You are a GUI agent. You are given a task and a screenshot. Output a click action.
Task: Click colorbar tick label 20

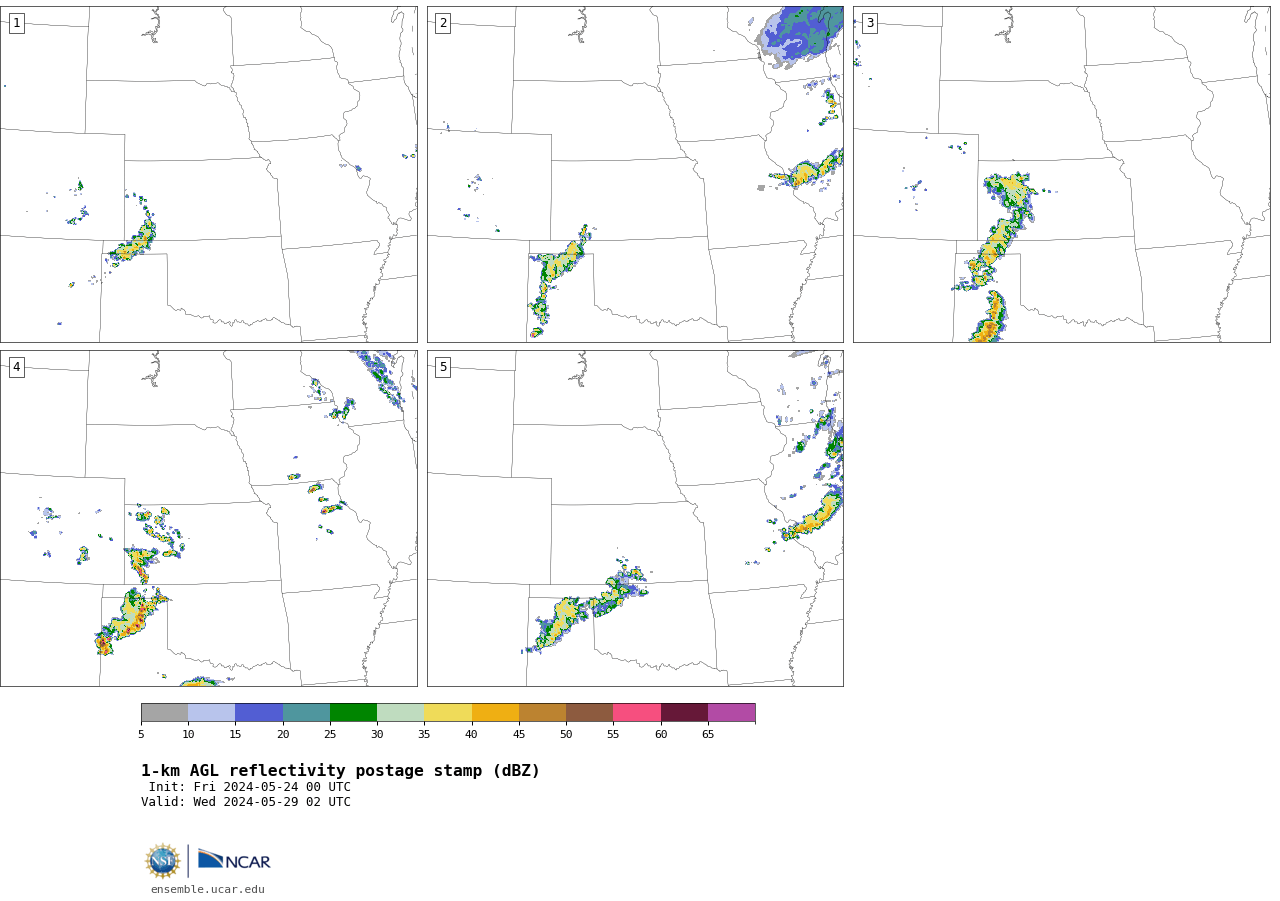283,735
